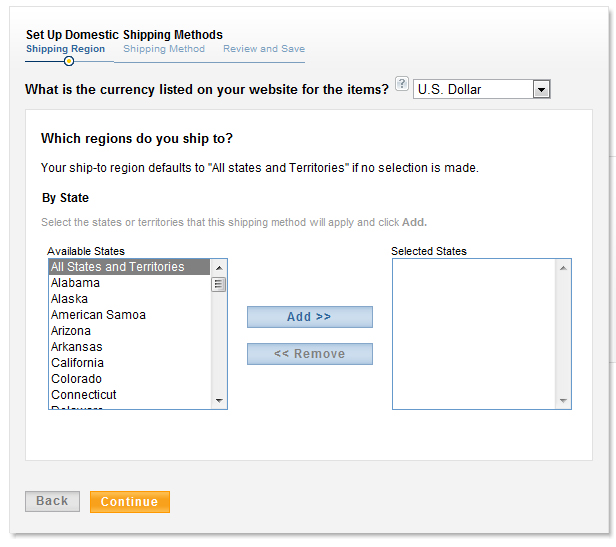This screenshot has width=616, height=547.
Task: Click the help question mark icon
Action: coord(402,83)
